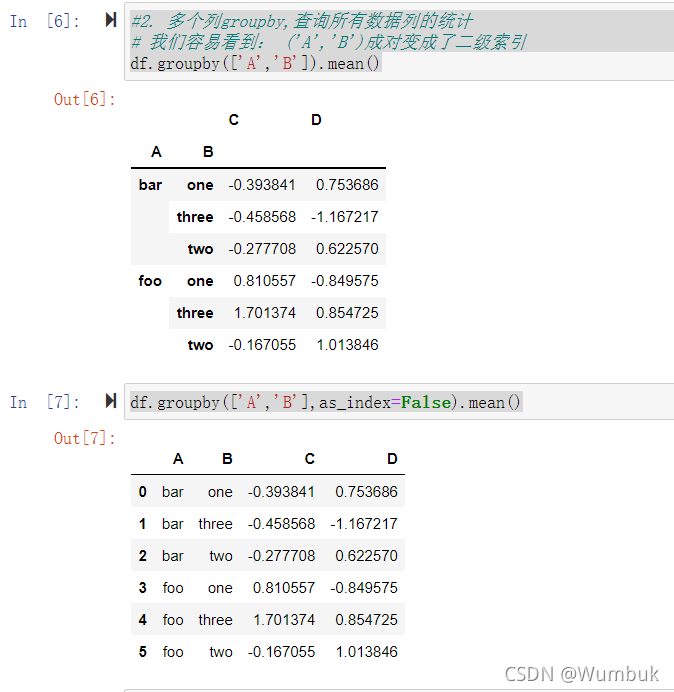The width and height of the screenshot is (674, 692).
Task: Click the In [6] prompt label
Action: point(45,21)
